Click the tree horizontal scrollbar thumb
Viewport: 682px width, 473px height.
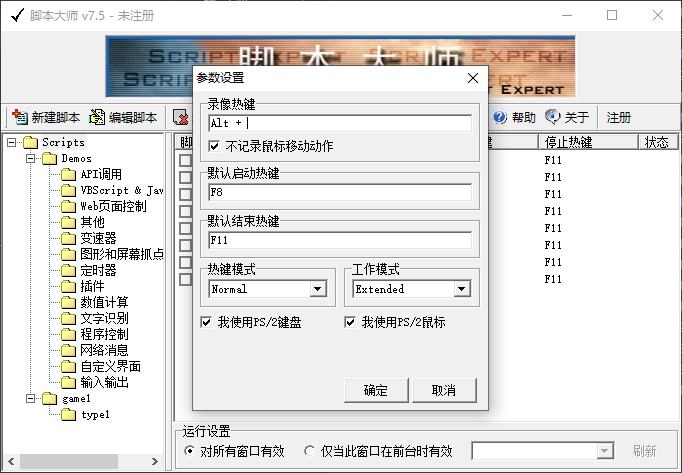click(x=69, y=461)
